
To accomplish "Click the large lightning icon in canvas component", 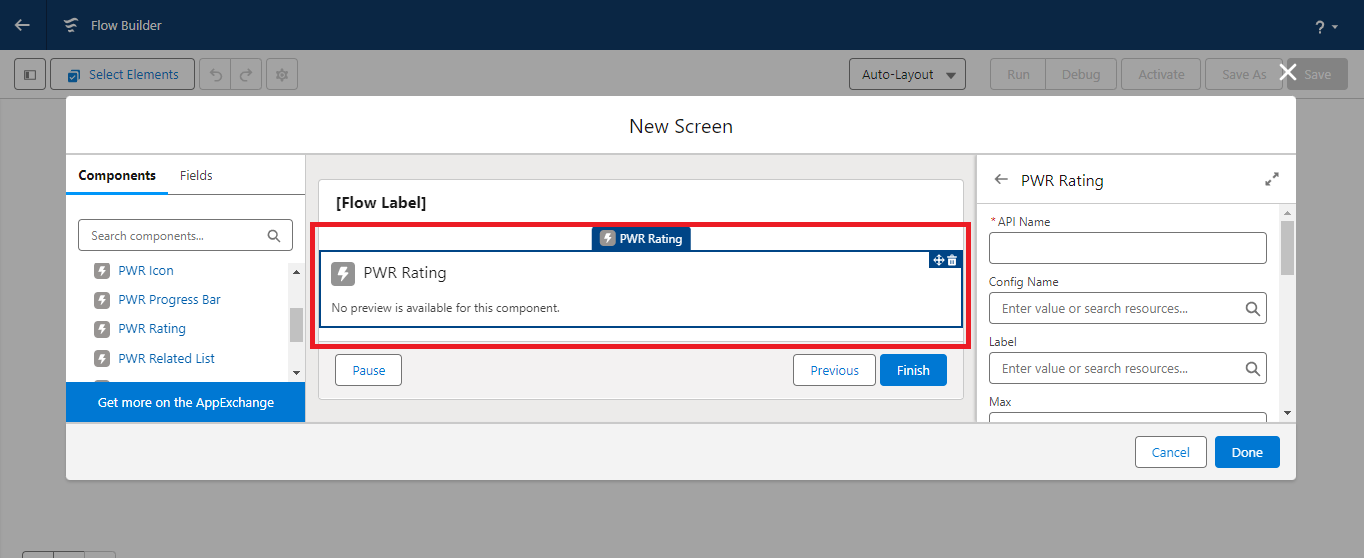I will click(x=343, y=274).
